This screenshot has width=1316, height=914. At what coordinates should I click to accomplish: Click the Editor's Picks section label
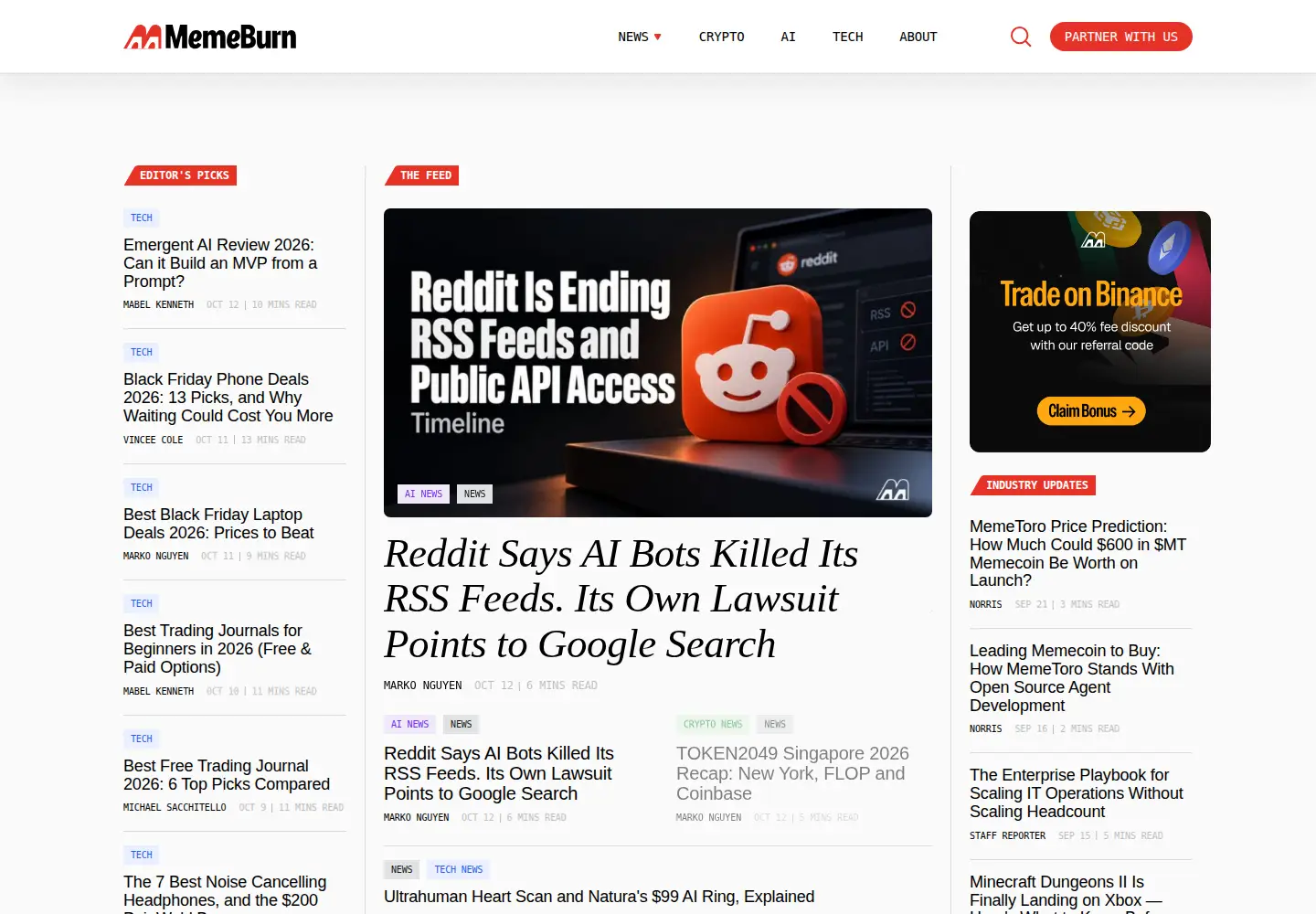click(x=181, y=175)
